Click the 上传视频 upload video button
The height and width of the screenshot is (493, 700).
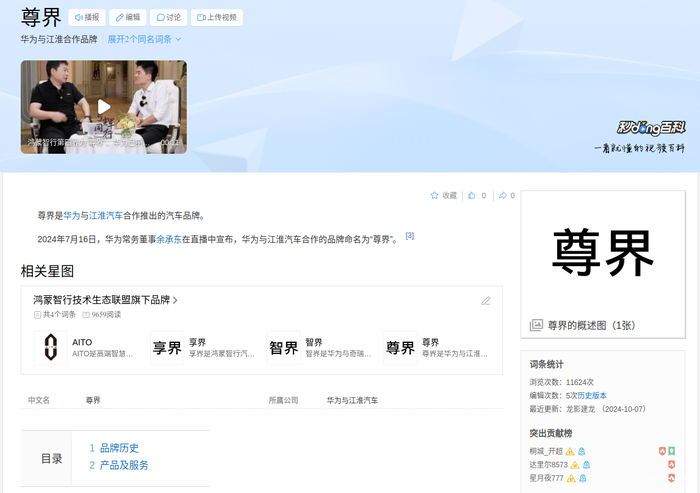tap(217, 17)
